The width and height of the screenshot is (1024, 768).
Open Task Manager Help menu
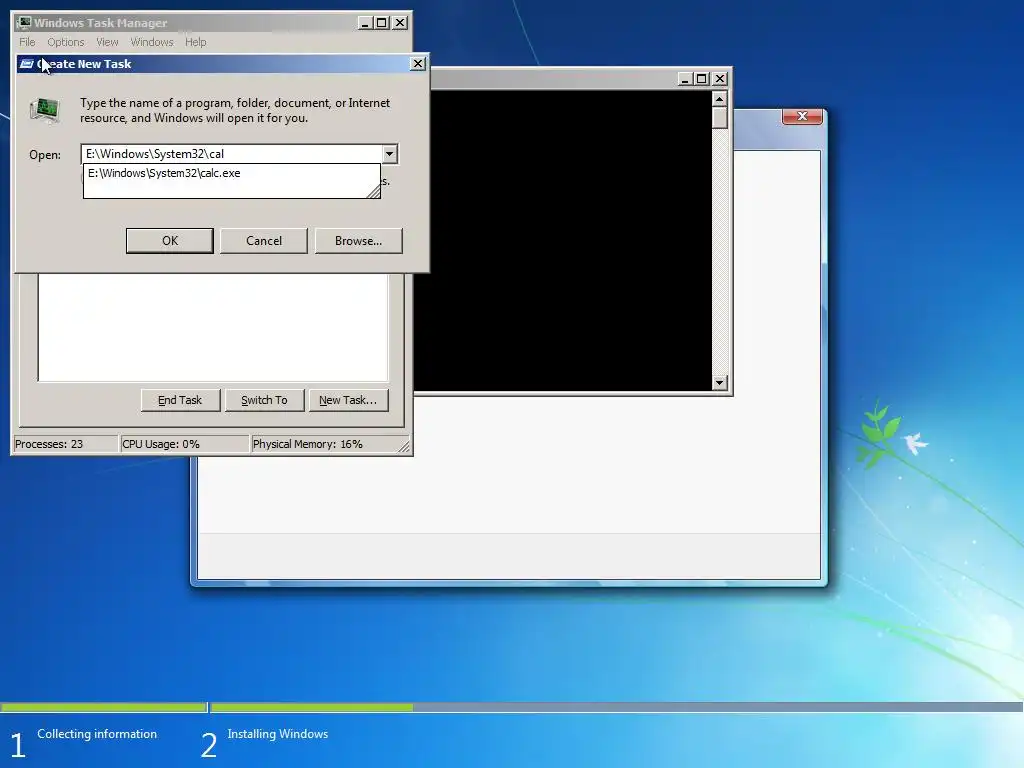coord(195,42)
